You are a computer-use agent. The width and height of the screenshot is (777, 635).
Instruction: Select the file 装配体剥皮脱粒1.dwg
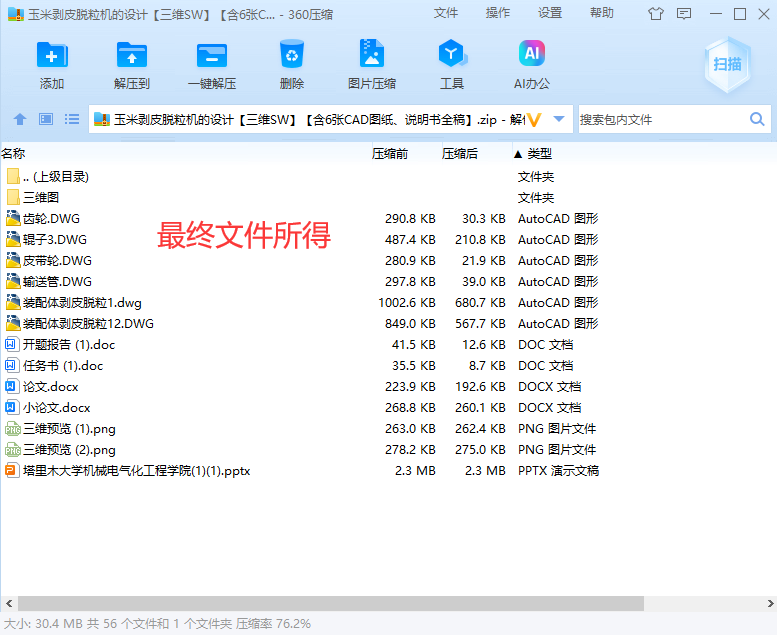click(x=82, y=302)
